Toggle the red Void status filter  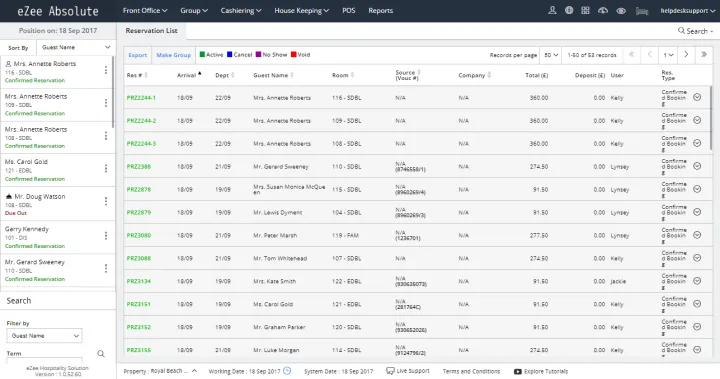[301, 55]
